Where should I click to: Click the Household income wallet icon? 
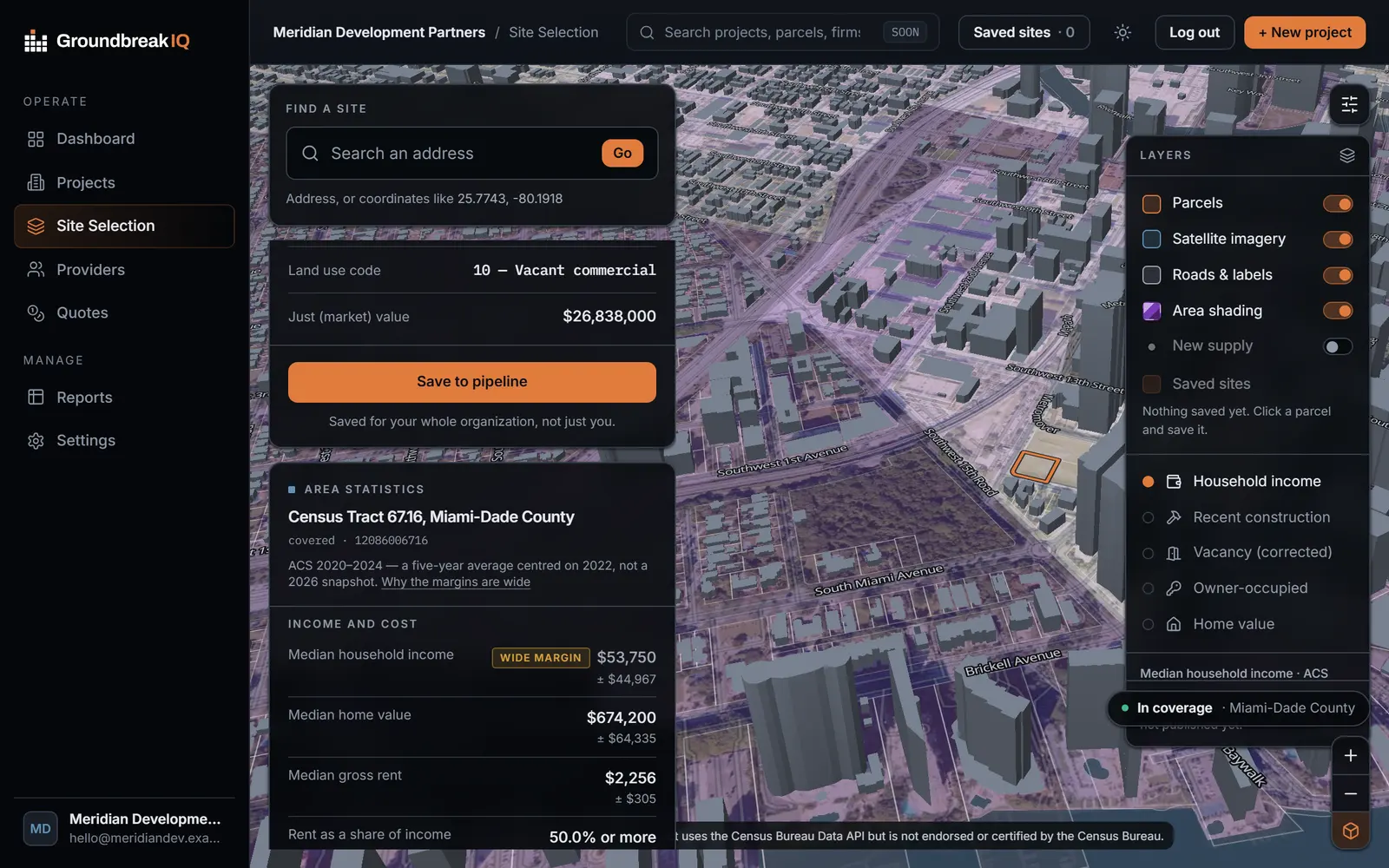[1174, 482]
